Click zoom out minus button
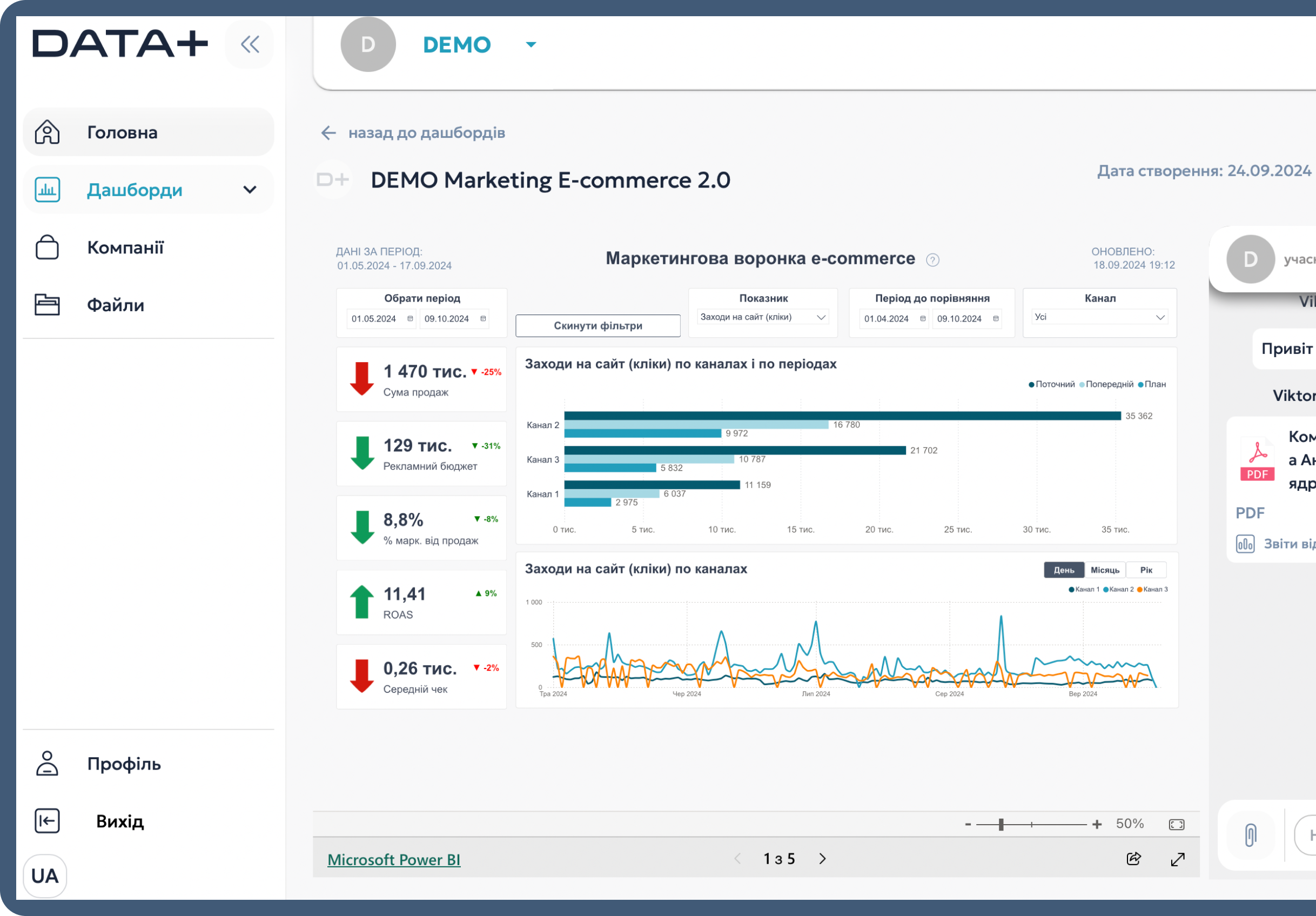This screenshot has height=916, width=1316. click(968, 824)
